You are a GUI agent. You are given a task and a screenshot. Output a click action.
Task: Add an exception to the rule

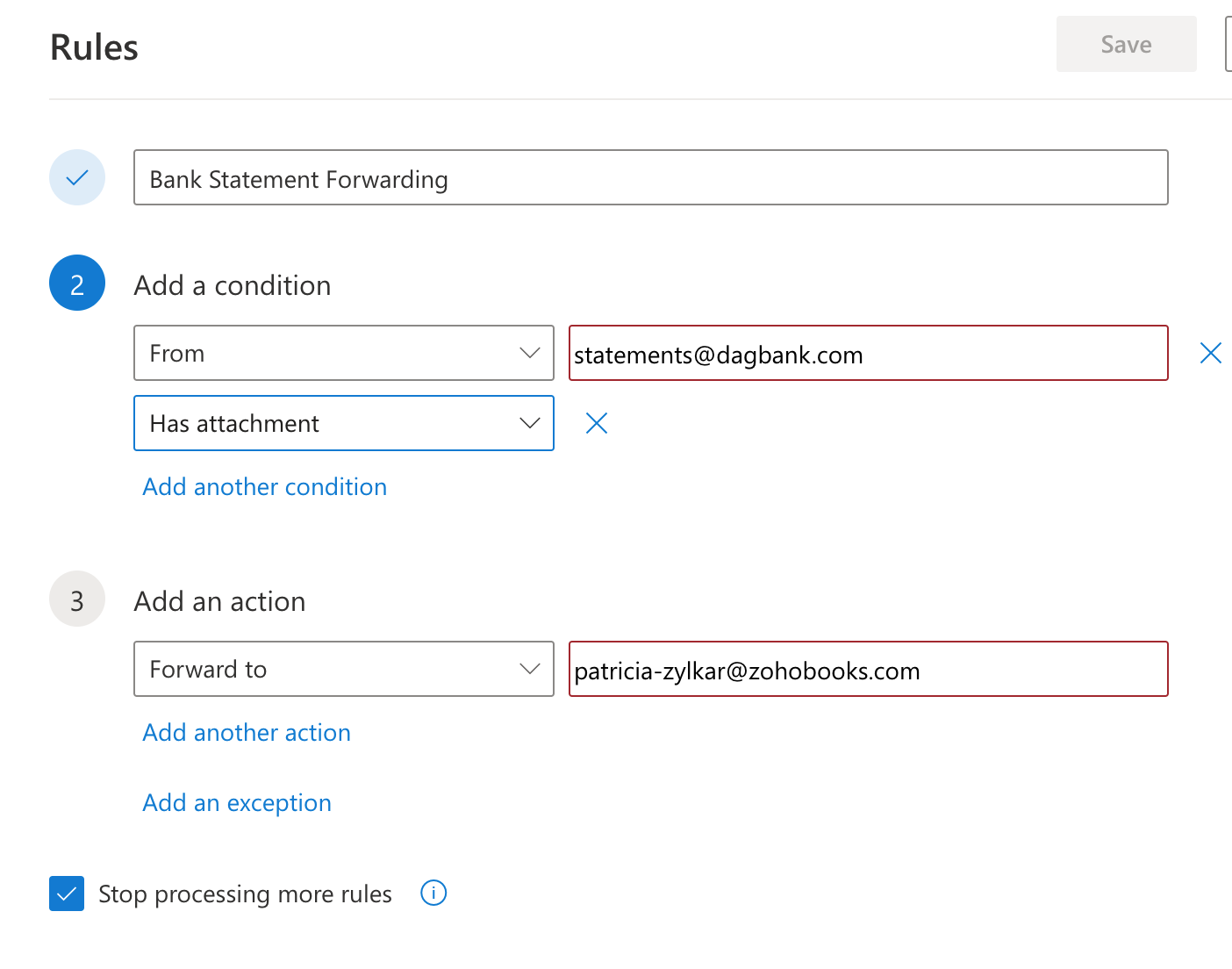click(x=237, y=802)
